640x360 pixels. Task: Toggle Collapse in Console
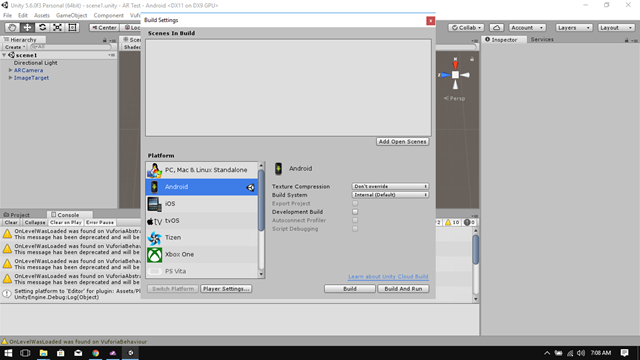click(x=35, y=222)
